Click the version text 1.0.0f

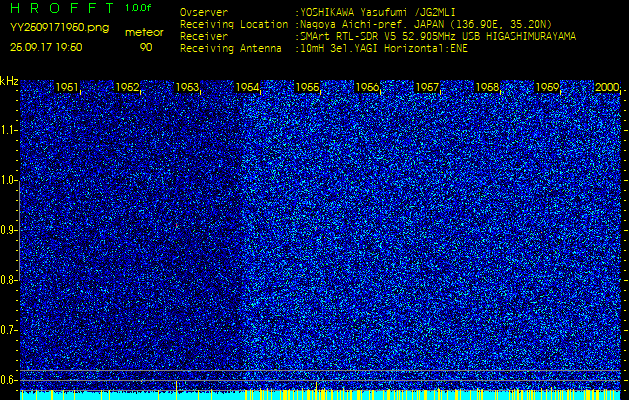(138, 8)
